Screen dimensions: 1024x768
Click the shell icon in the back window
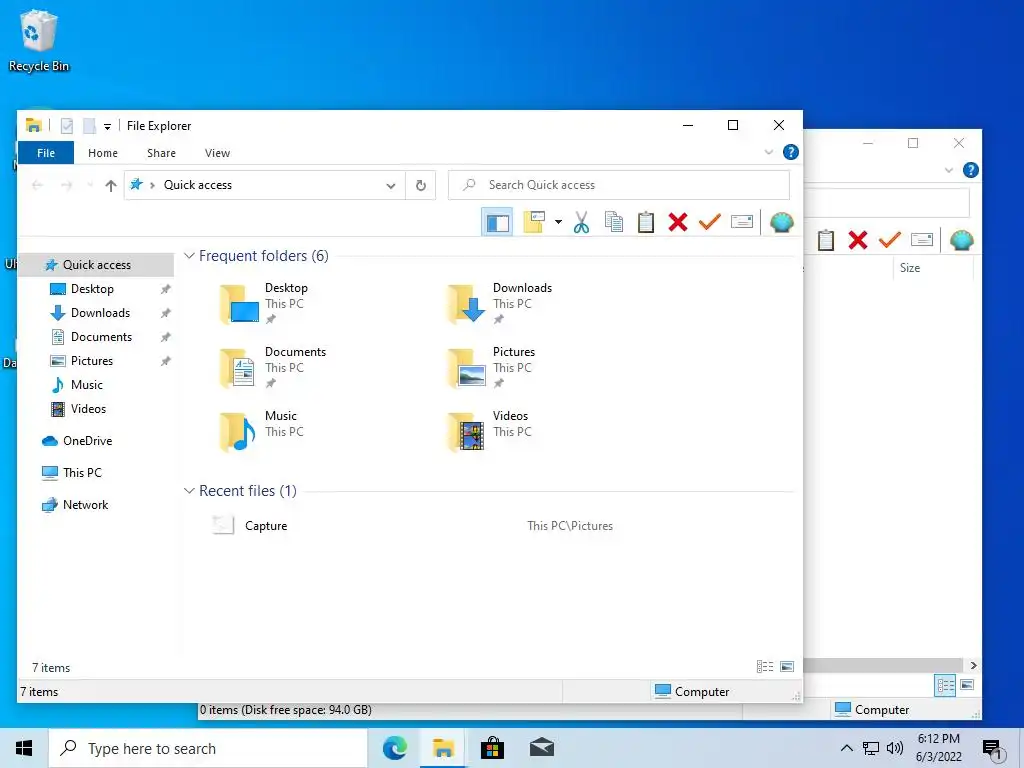(961, 240)
